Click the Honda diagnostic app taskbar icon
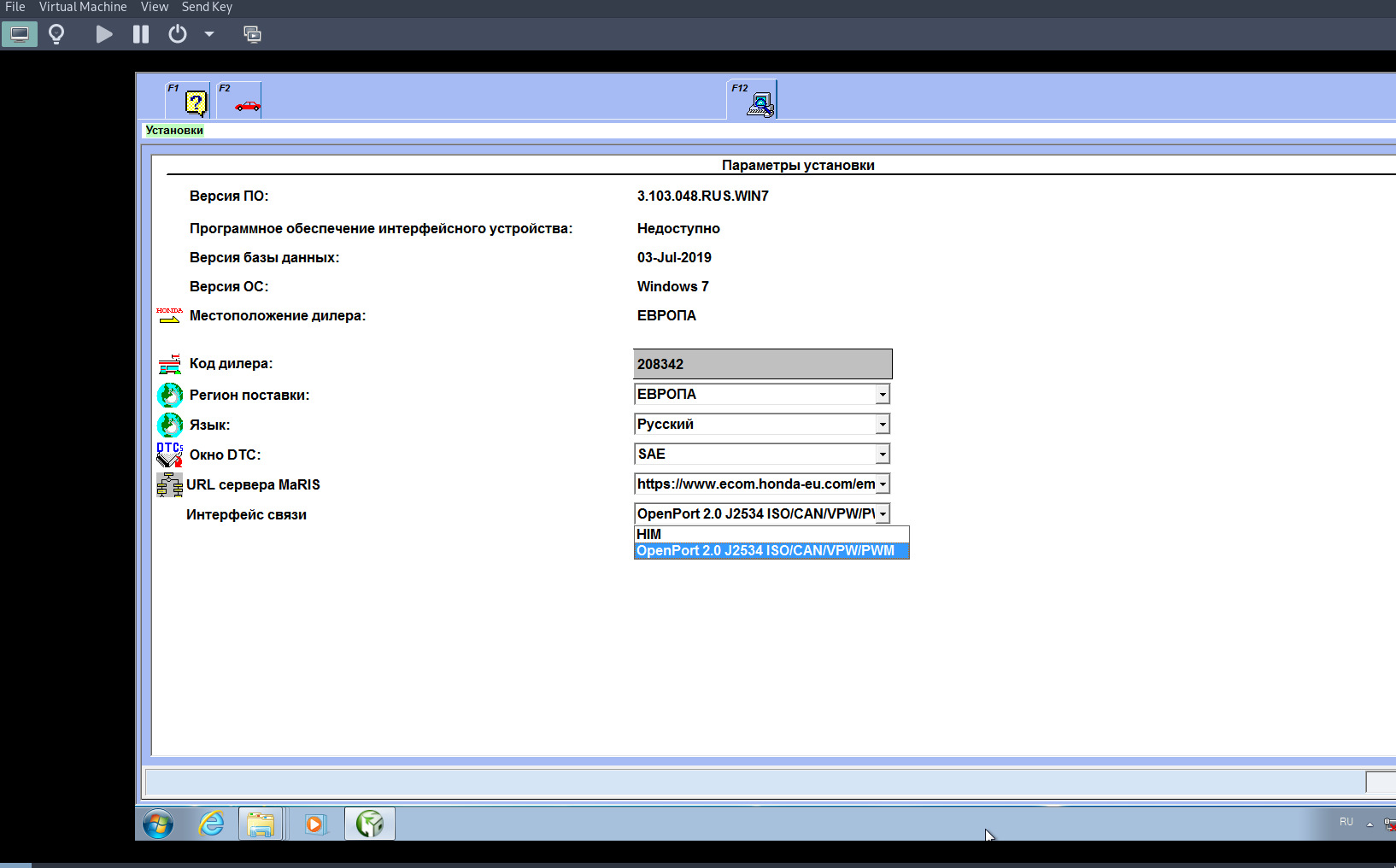This screenshot has height=868, width=1396. click(370, 824)
